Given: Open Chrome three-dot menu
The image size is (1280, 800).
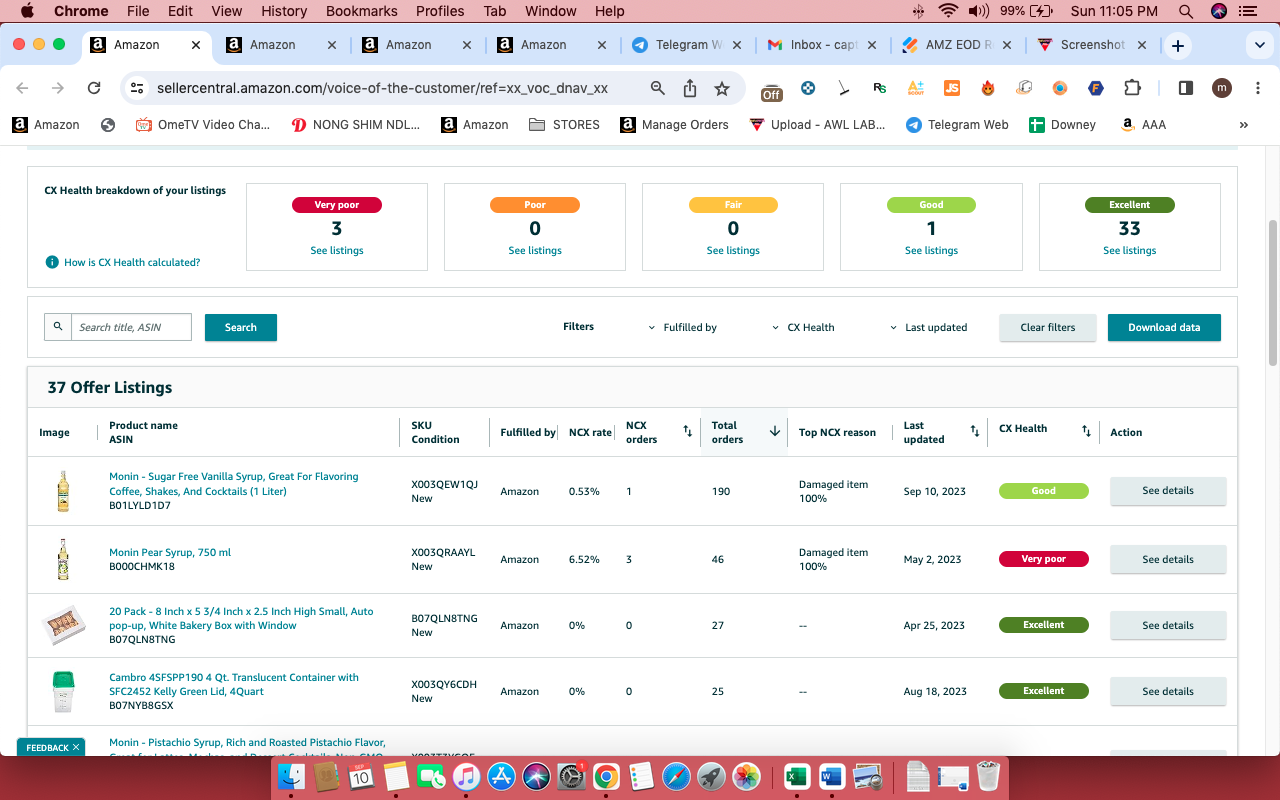Looking at the screenshot, I should tap(1257, 88).
